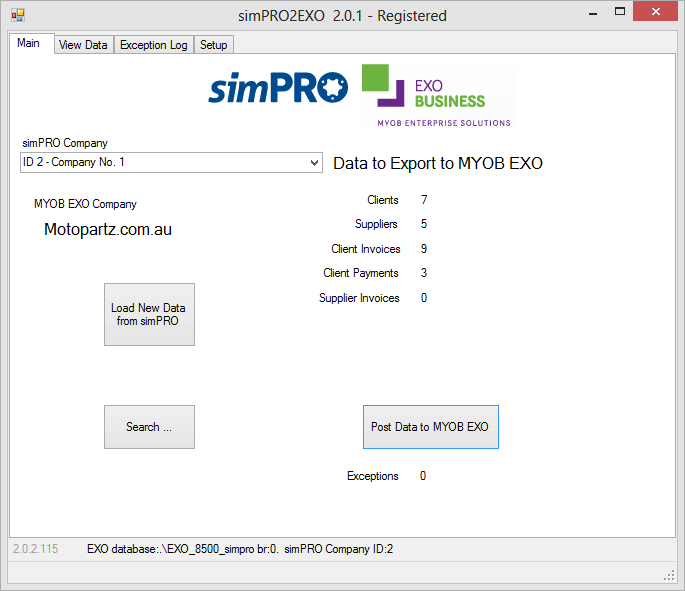Click the simPRO2EXO app icon in title bar
This screenshot has height=591, width=685.
[17, 15]
